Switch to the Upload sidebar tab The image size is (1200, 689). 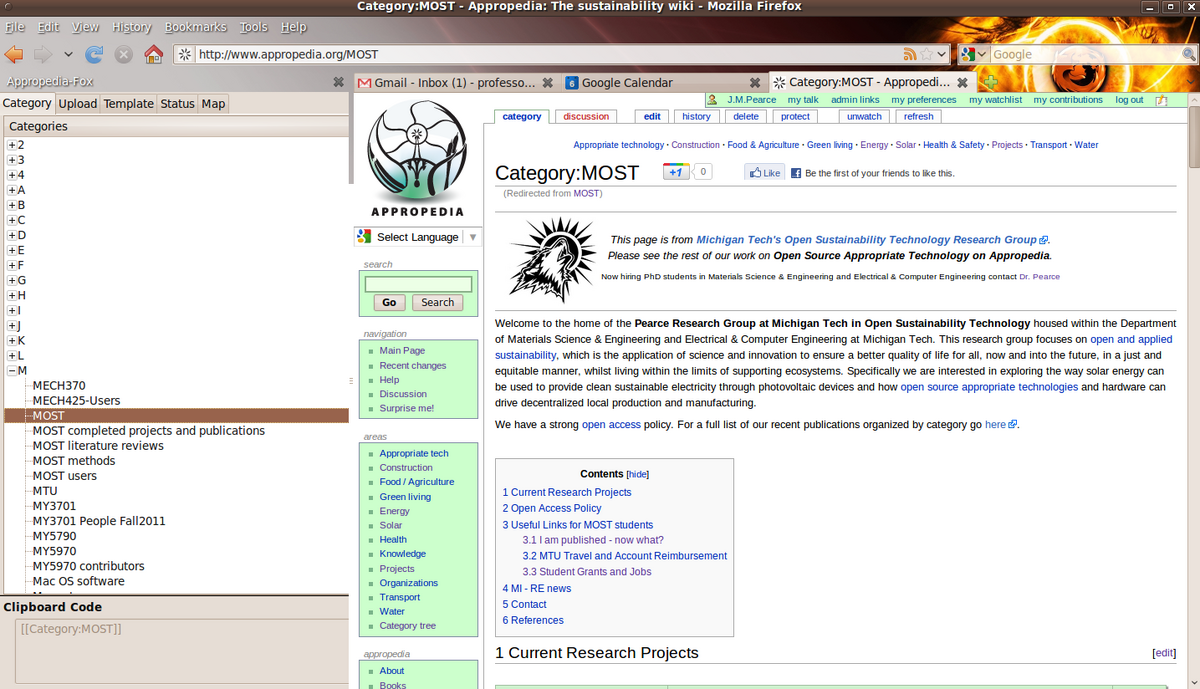(77, 103)
